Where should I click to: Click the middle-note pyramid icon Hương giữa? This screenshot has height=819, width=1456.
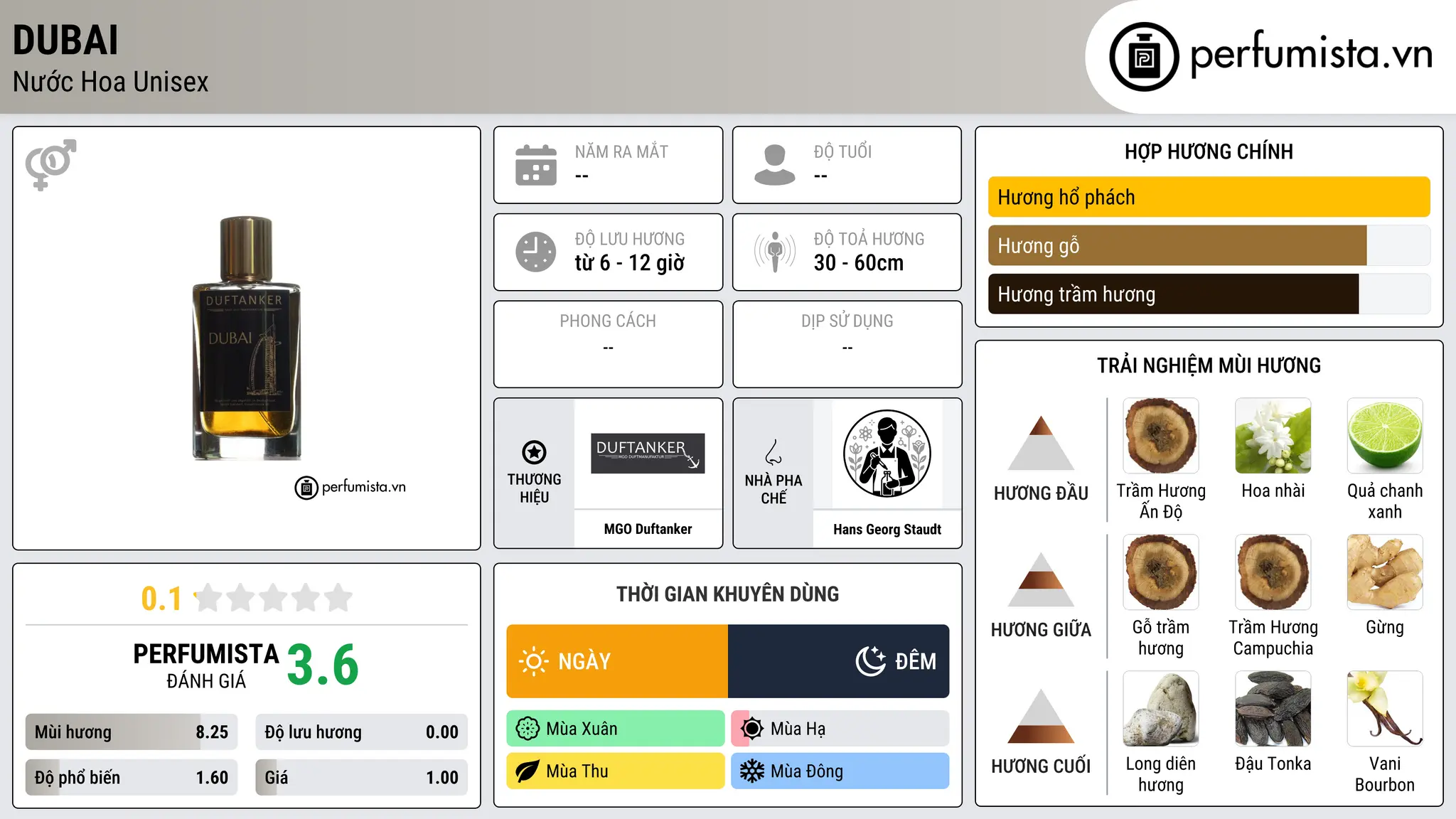point(1041,579)
